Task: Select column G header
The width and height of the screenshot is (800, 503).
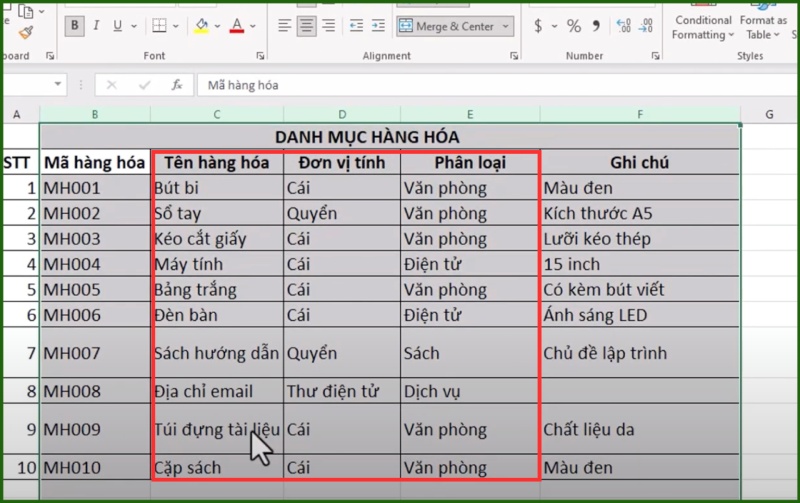Action: pos(769,115)
